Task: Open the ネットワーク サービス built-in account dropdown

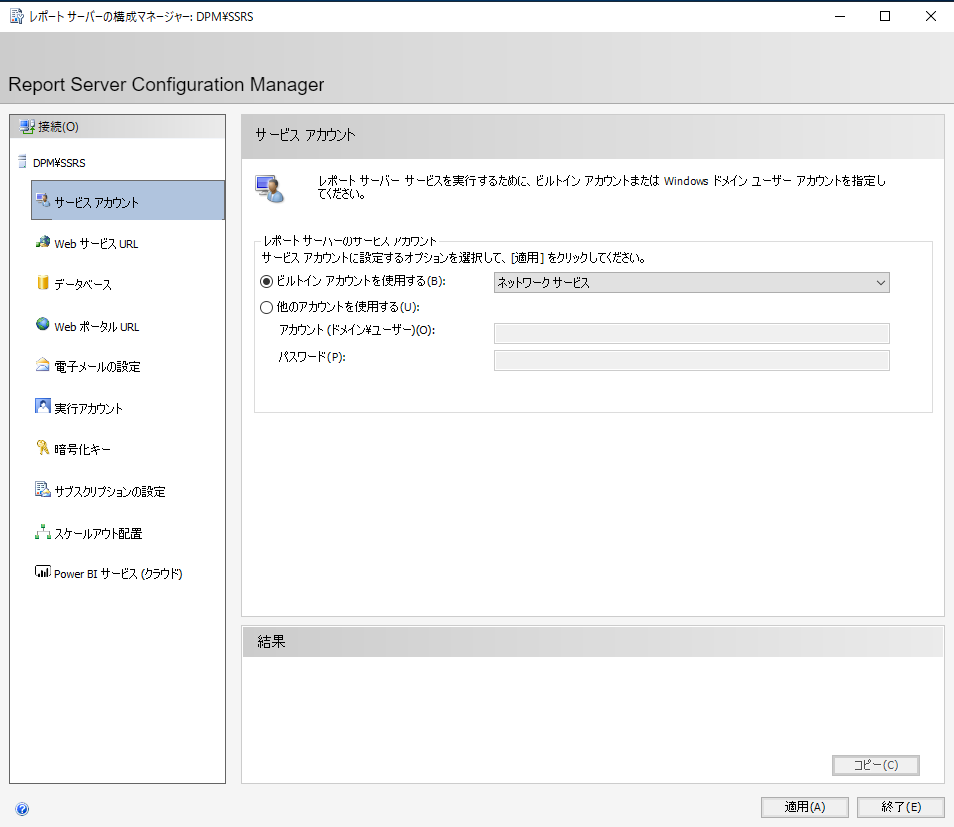Action: pyautogui.click(x=692, y=282)
